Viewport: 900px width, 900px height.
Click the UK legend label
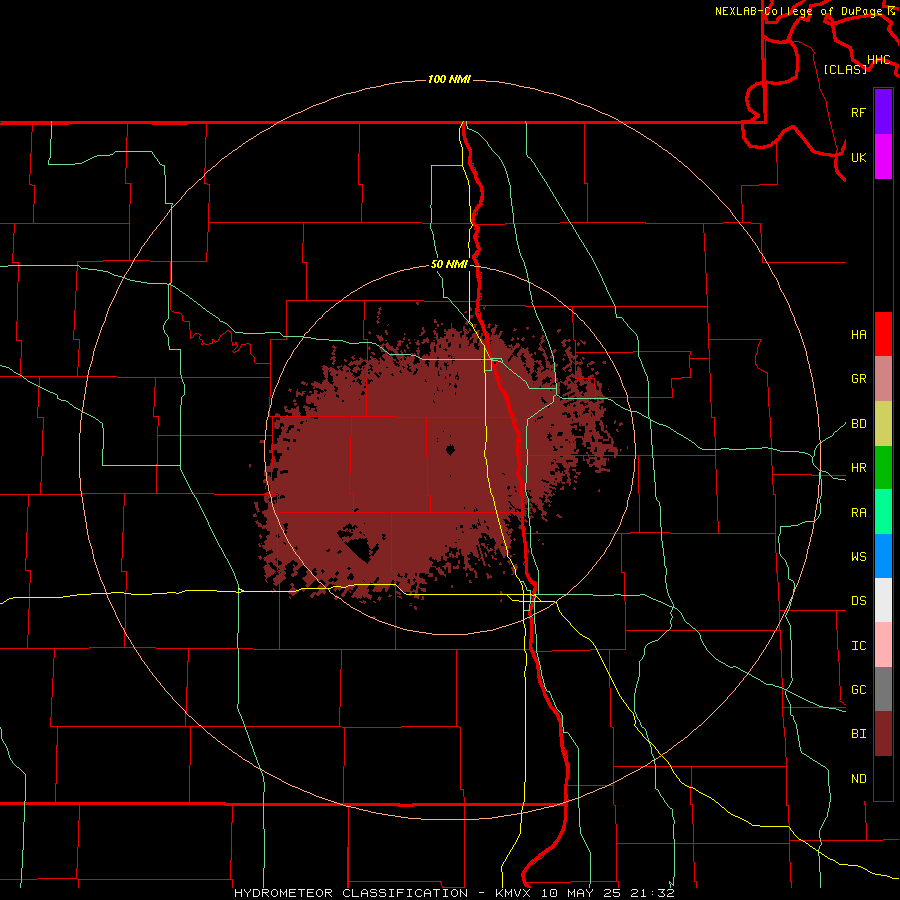pos(858,157)
